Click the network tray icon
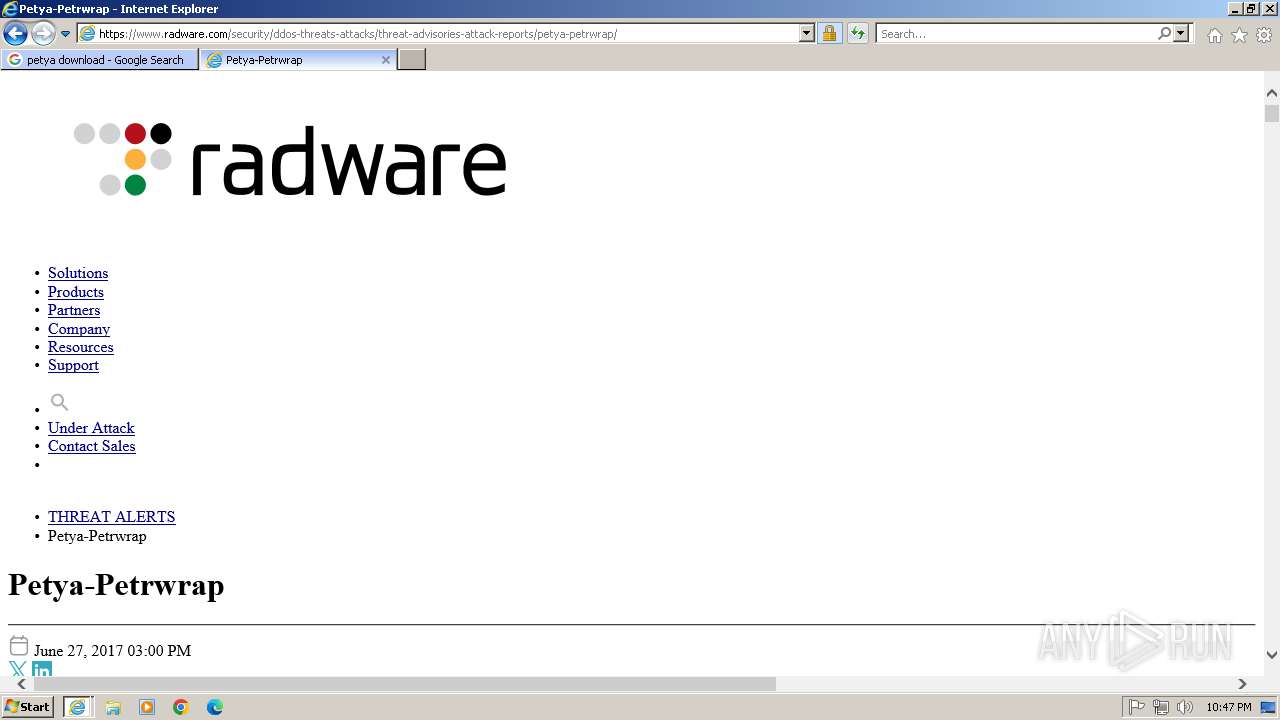Screen dimensions: 1280x720 [x=1161, y=707]
